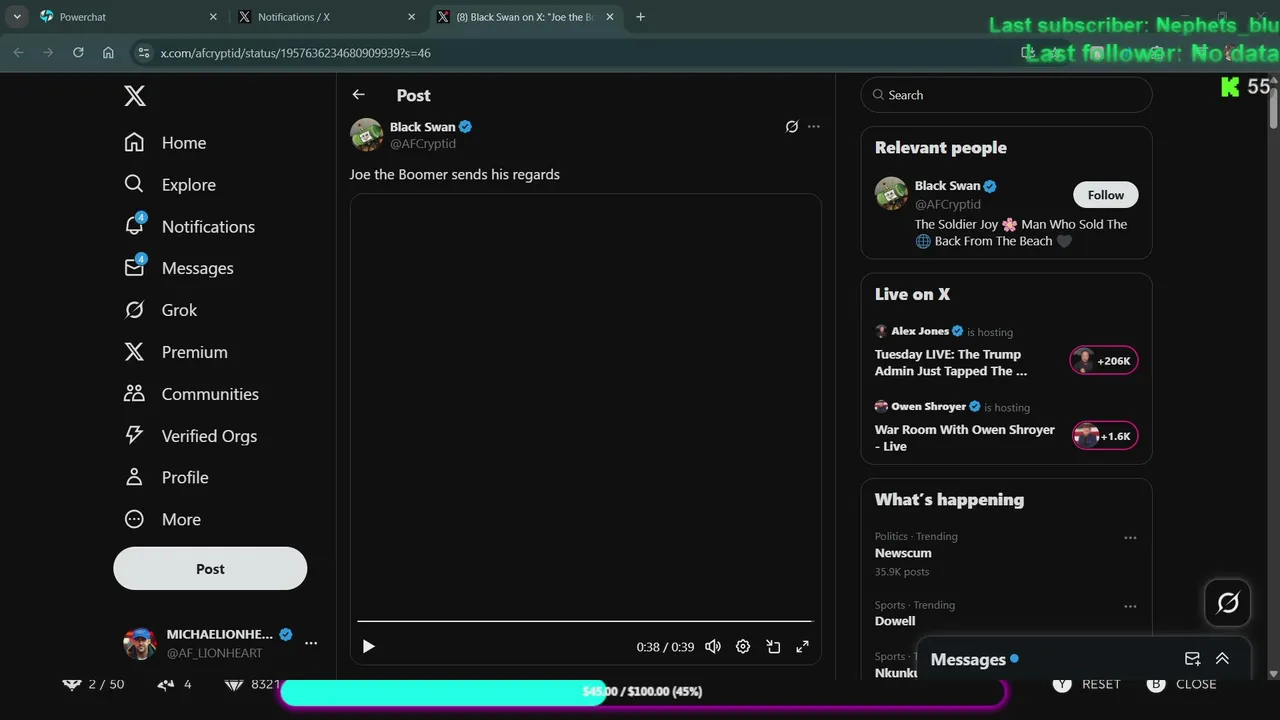1280x720 pixels.
Task: Open tab search dropdown arrow
Action: tap(17, 17)
